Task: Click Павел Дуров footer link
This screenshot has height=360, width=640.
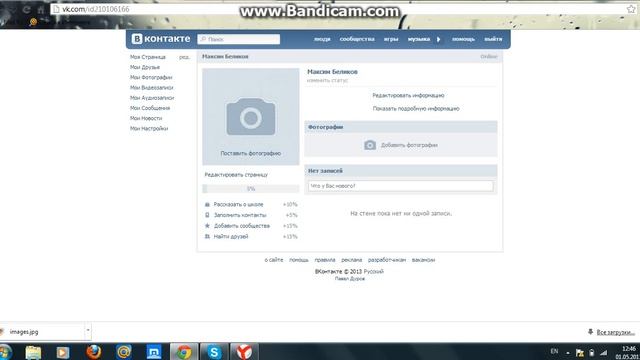Action: point(350,279)
